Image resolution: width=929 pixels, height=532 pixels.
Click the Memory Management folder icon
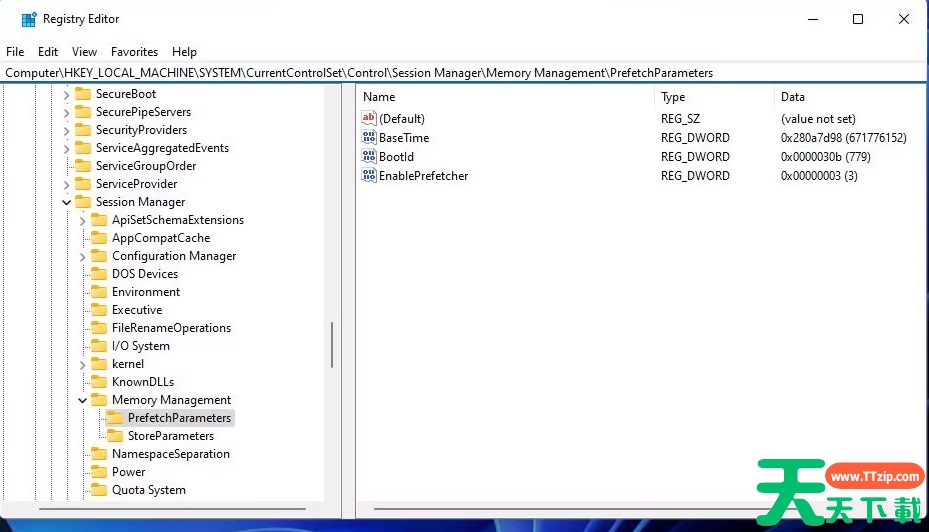(x=99, y=400)
